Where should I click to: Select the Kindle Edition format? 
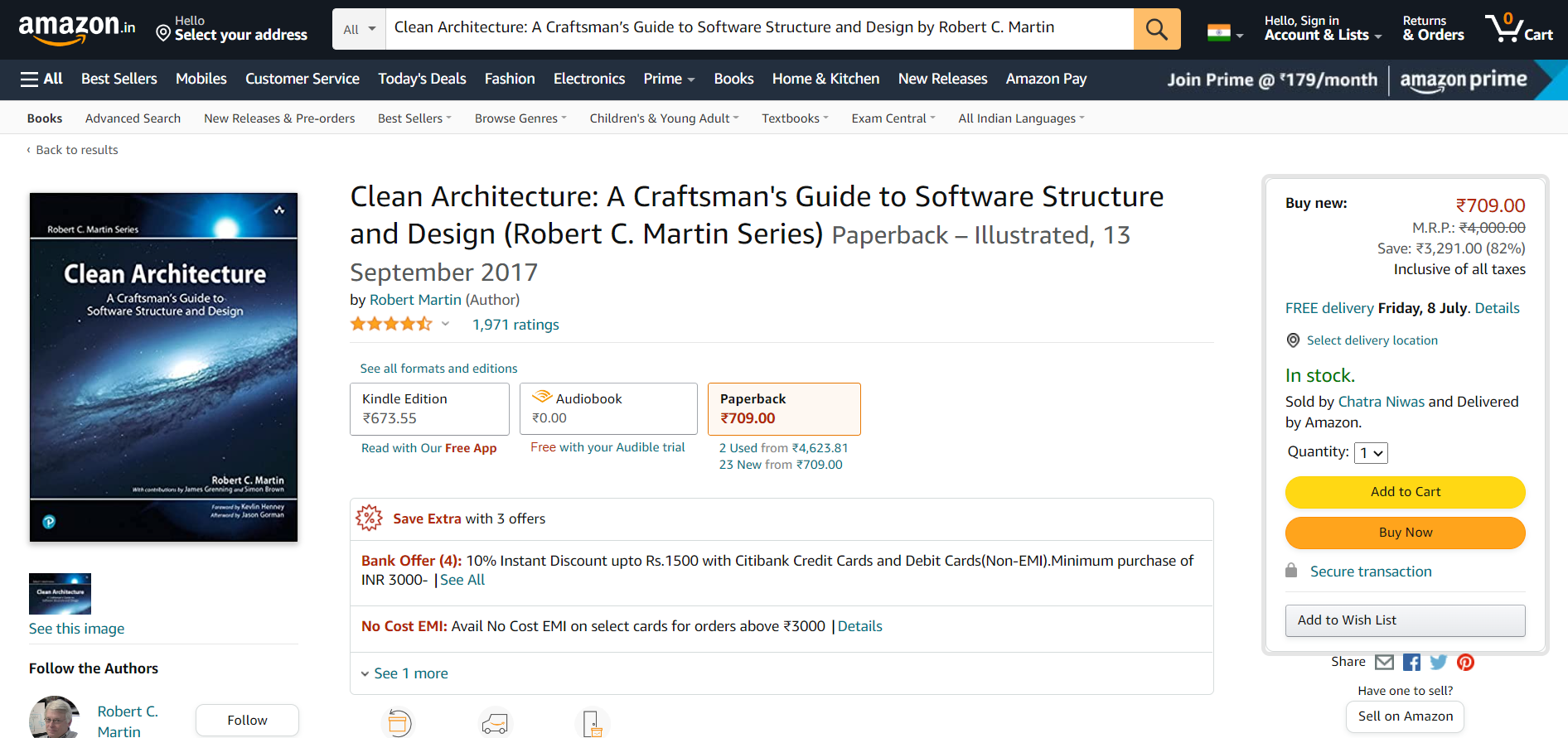click(x=429, y=409)
